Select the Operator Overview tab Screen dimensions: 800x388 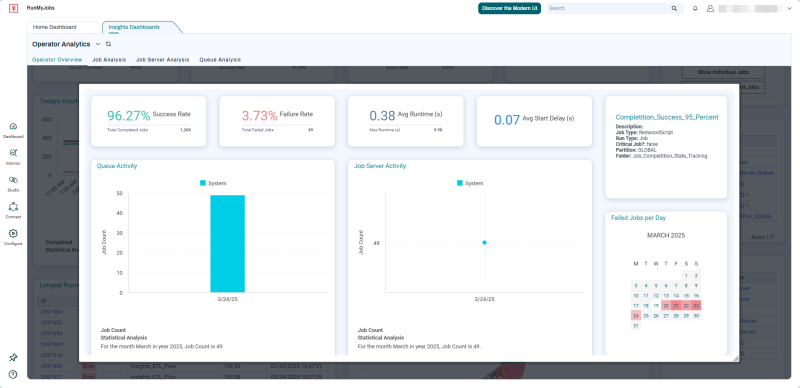(x=57, y=60)
